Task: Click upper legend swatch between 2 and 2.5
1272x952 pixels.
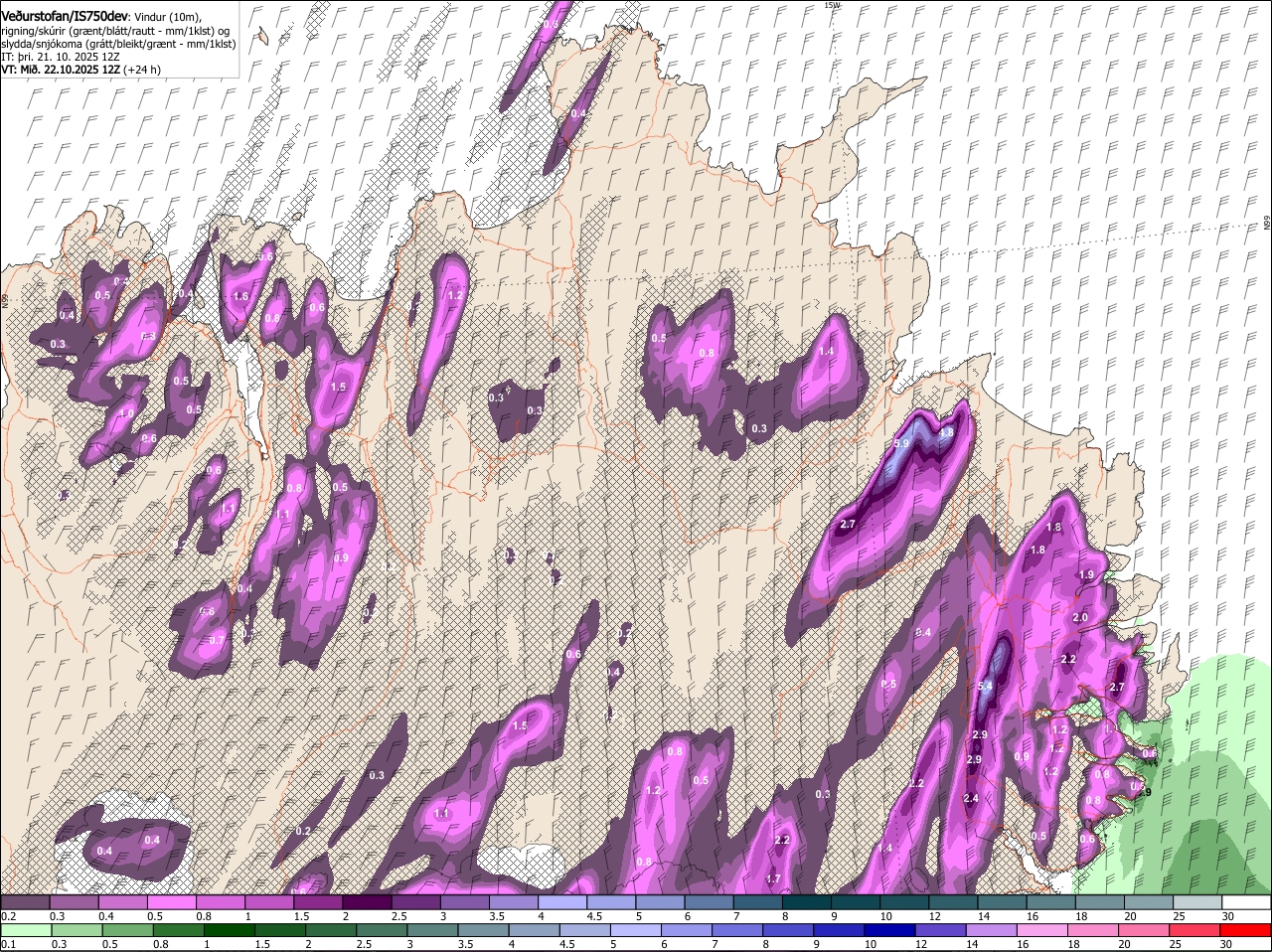Action: pyautogui.click(x=366, y=902)
